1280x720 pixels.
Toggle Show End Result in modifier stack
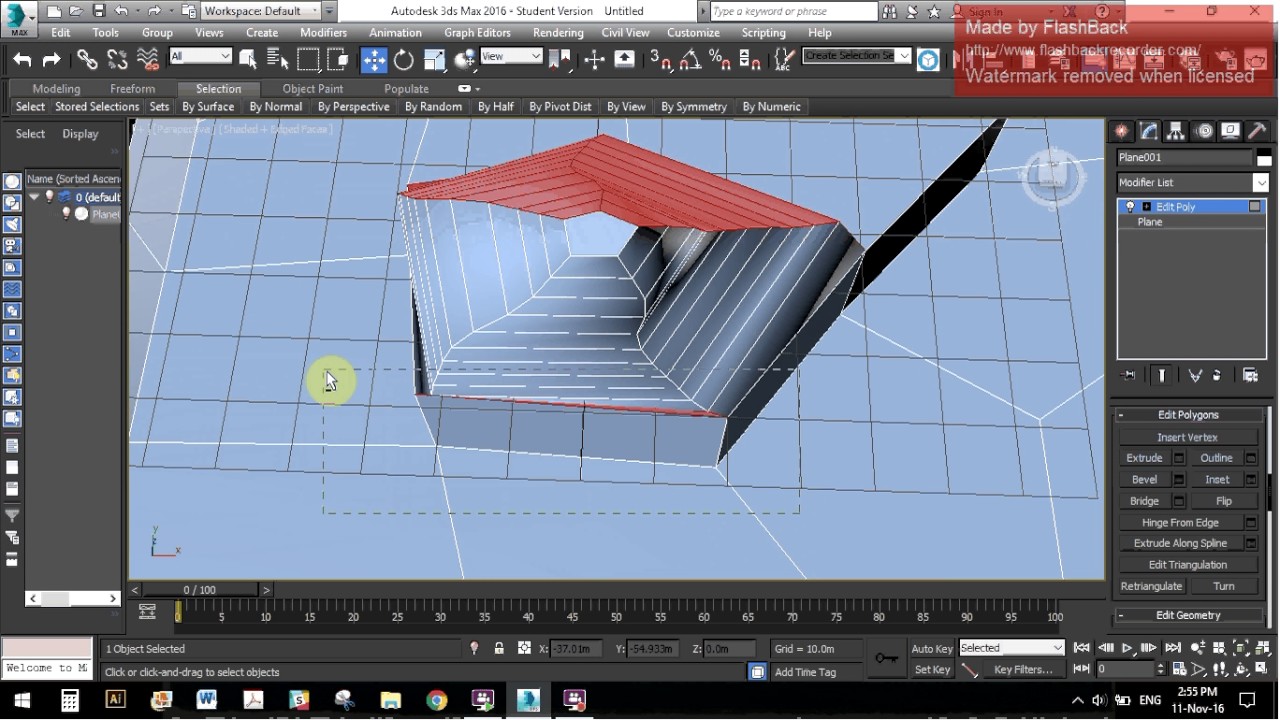tap(1162, 375)
